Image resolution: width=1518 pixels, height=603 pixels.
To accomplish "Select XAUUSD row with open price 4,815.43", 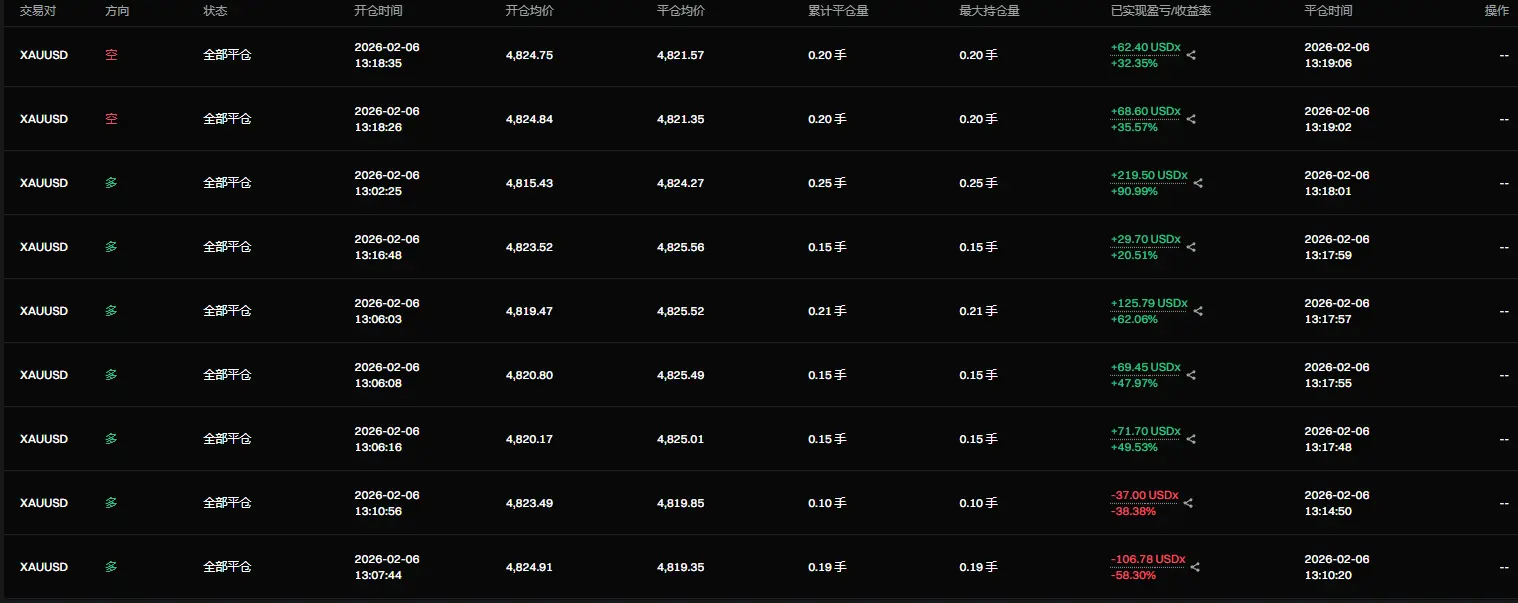I will (x=759, y=183).
